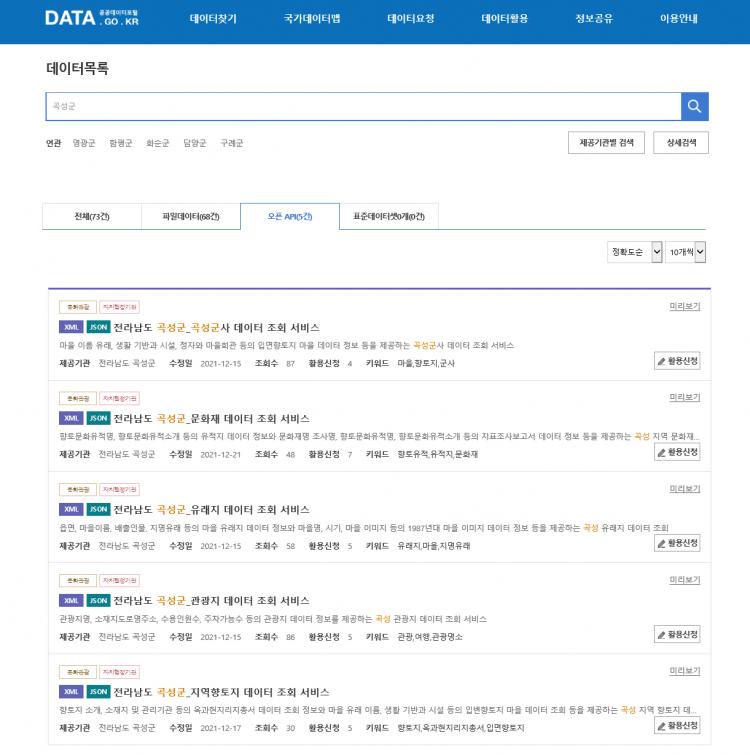Open 미리보기 for the 곡성군사 데이터 service
Image resolution: width=750 pixels, height=755 pixels.
[684, 306]
